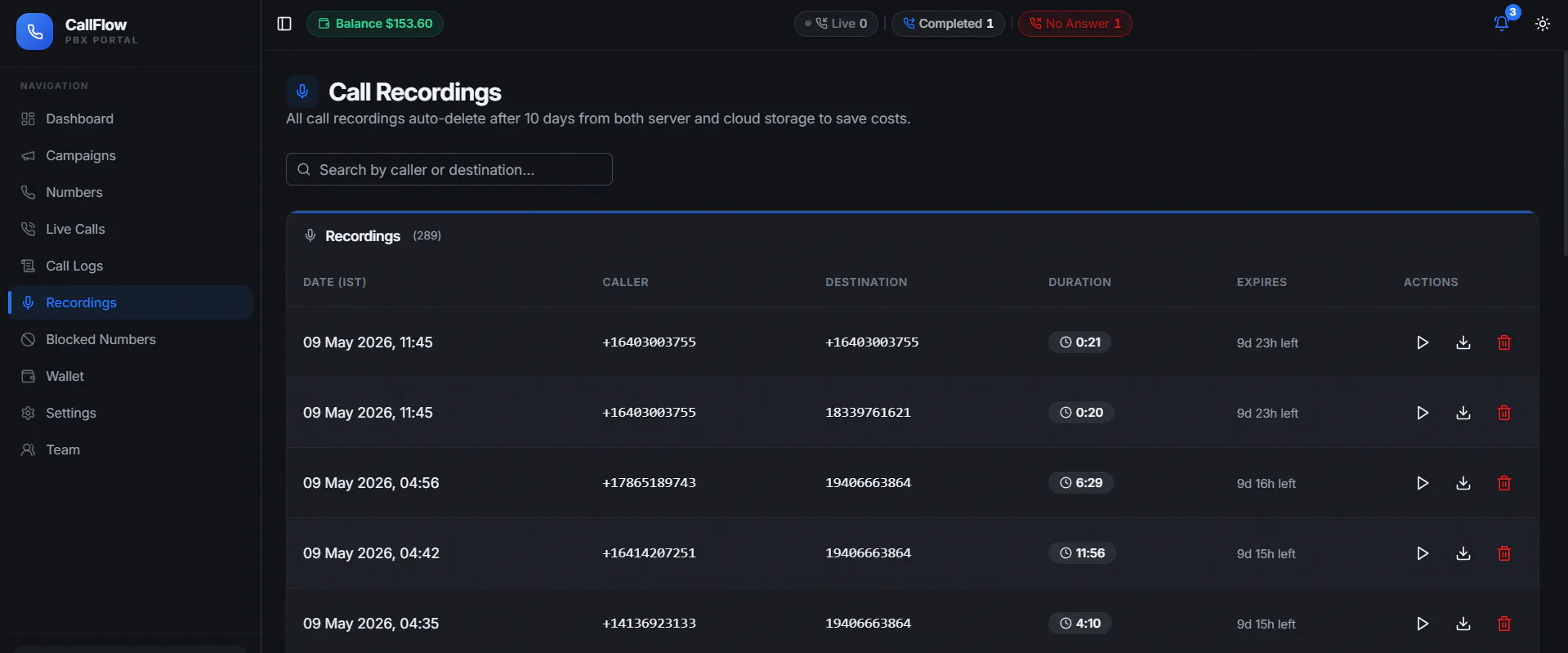Click the magnifier icon in search box

pyautogui.click(x=304, y=169)
